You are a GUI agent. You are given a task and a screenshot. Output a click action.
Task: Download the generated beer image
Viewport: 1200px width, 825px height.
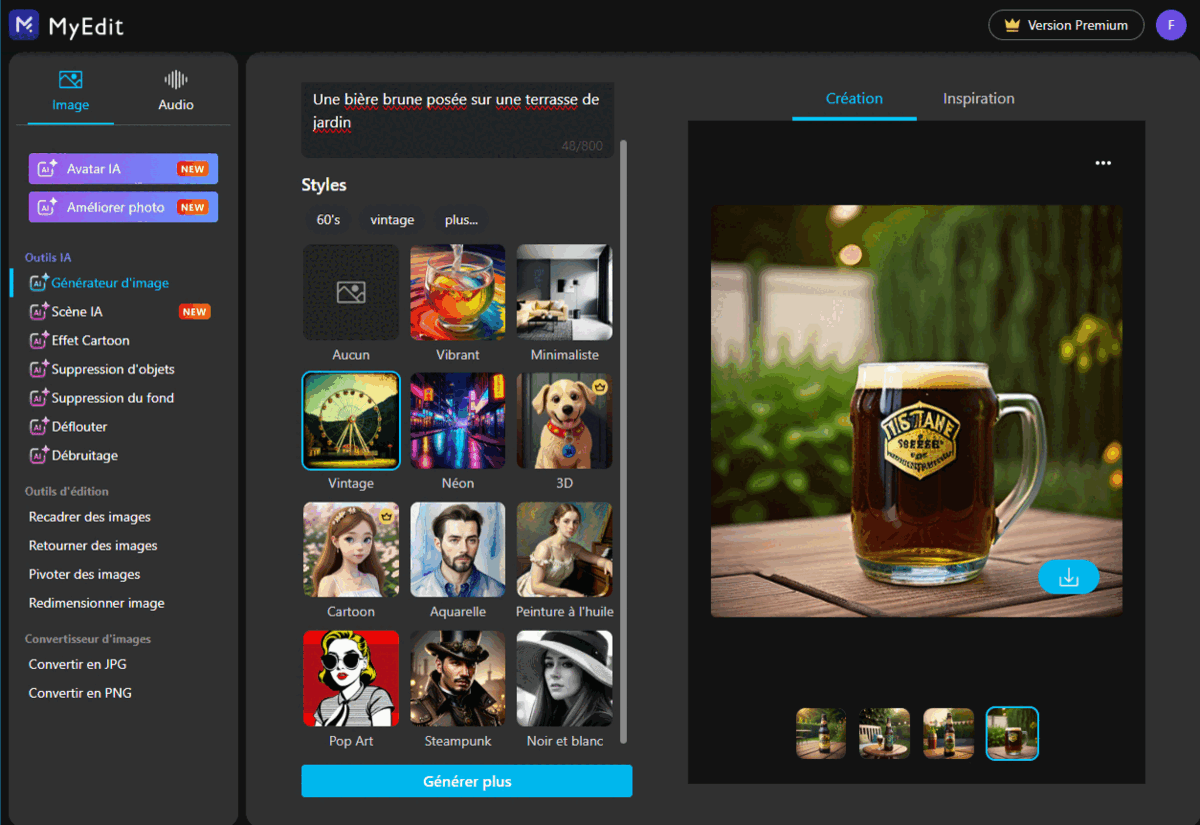(x=1068, y=577)
